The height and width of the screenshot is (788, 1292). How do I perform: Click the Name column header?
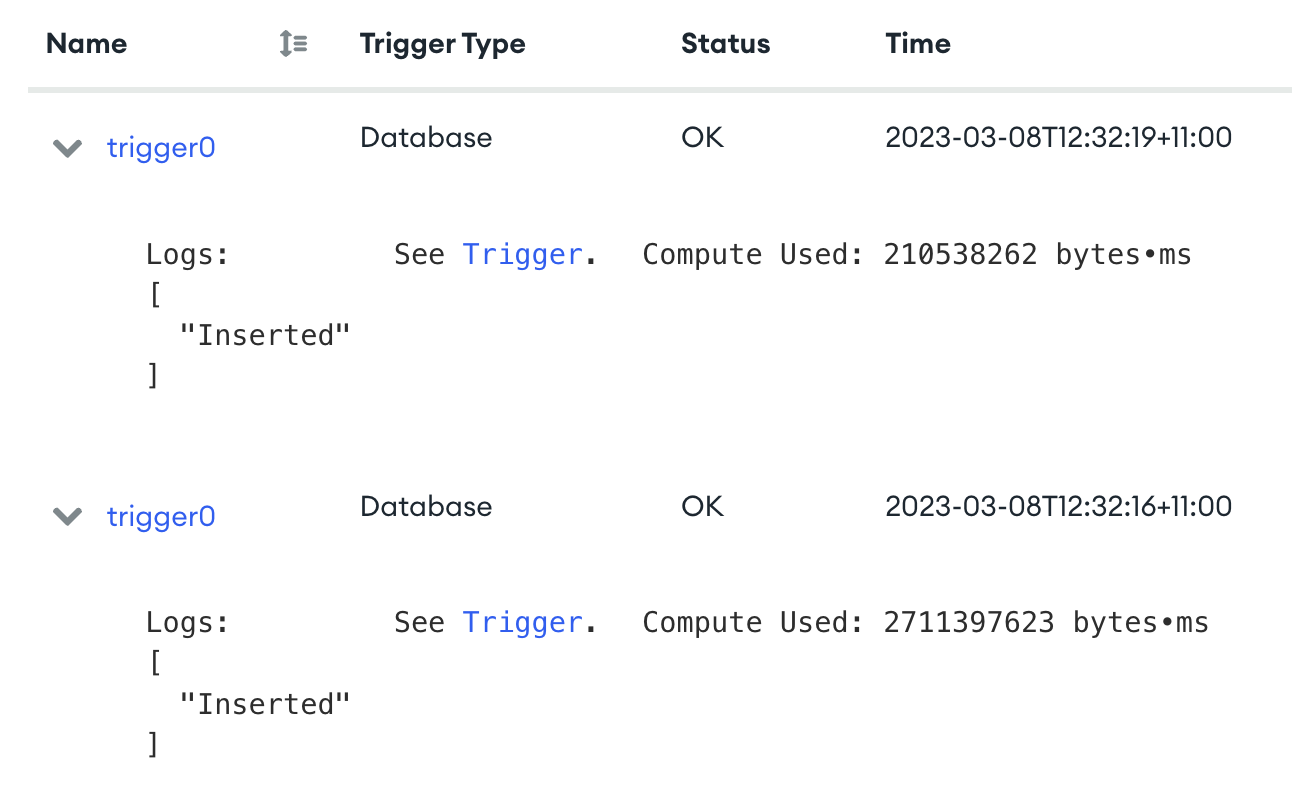87,44
